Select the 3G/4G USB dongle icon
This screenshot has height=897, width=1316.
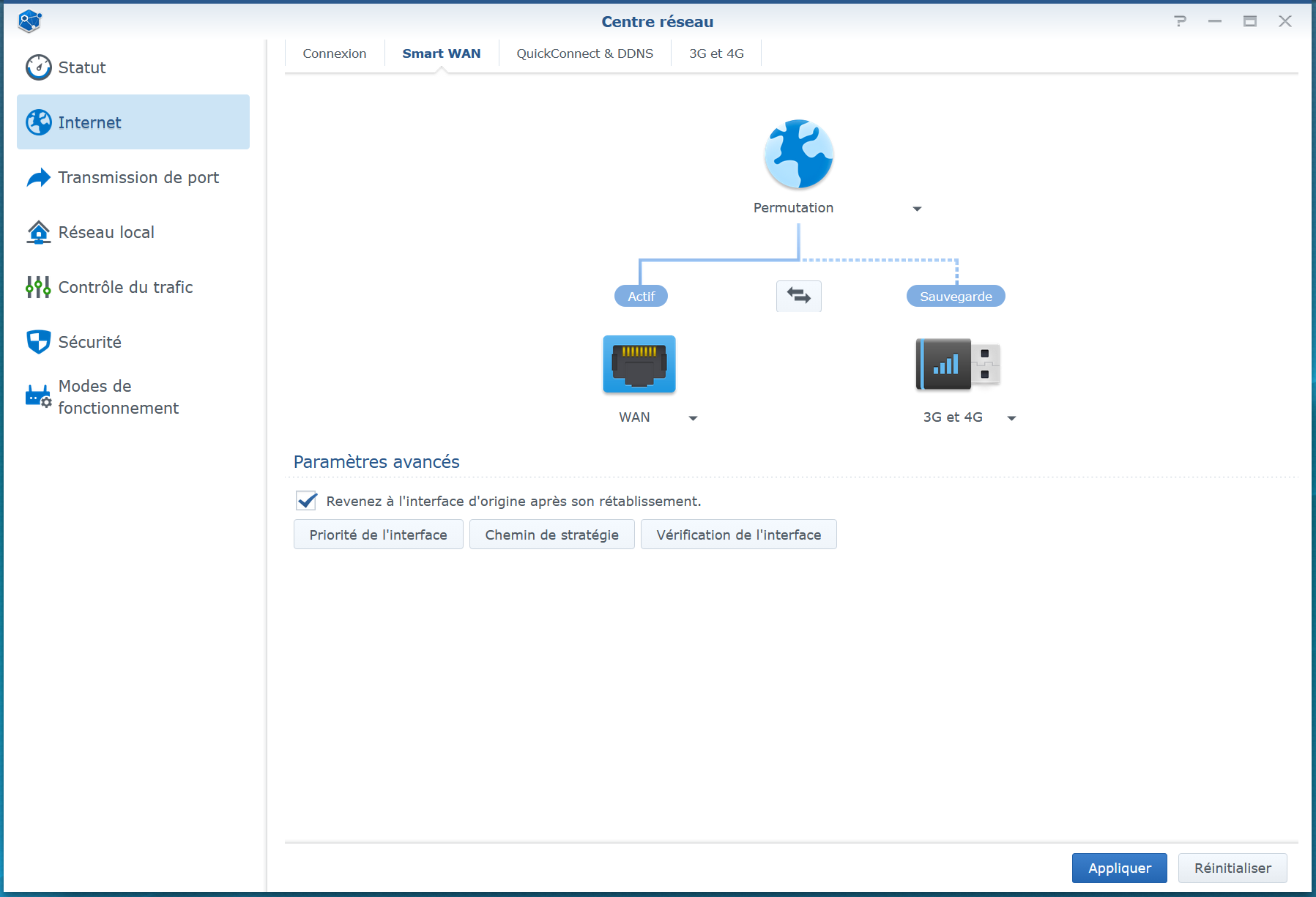coord(957,364)
